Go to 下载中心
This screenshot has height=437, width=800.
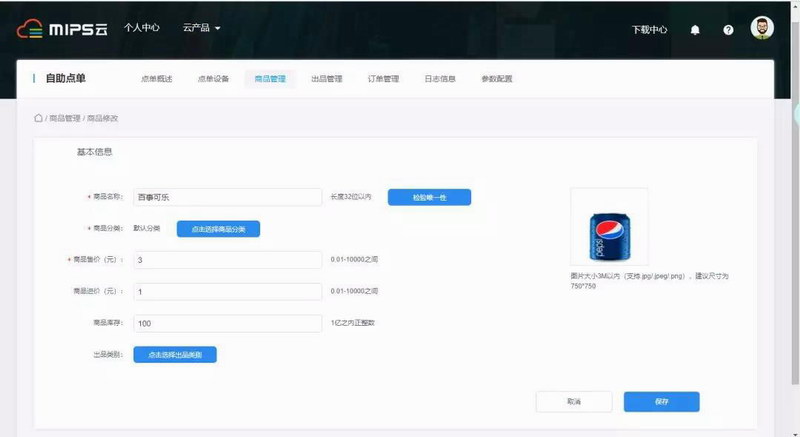click(x=649, y=29)
